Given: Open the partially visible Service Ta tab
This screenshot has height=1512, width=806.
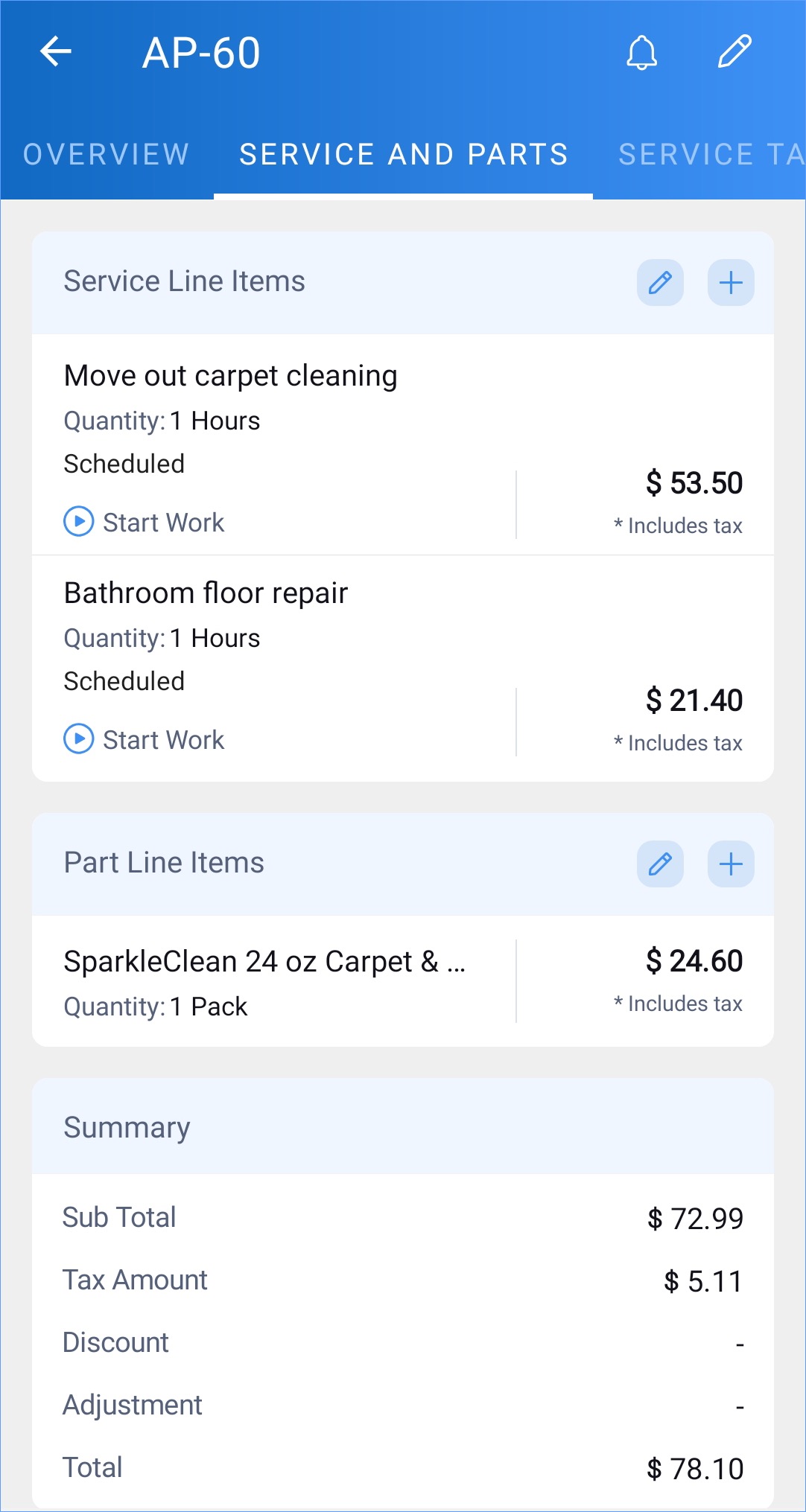Looking at the screenshot, I should (711, 155).
